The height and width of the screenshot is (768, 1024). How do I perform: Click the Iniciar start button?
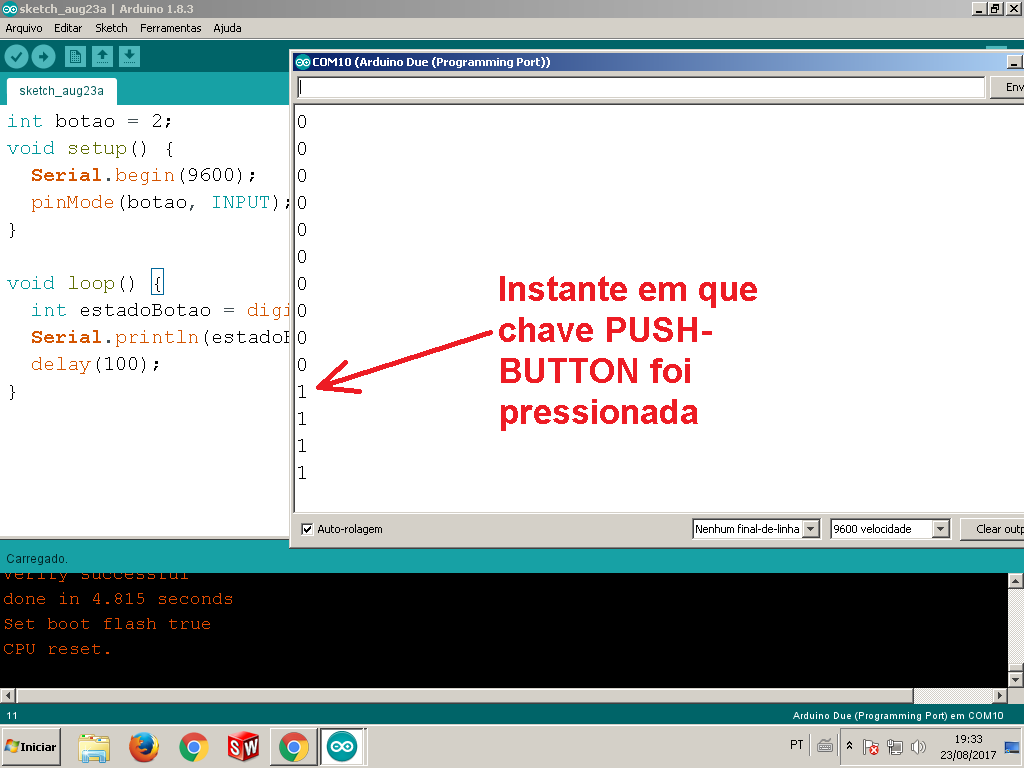pyautogui.click(x=31, y=746)
